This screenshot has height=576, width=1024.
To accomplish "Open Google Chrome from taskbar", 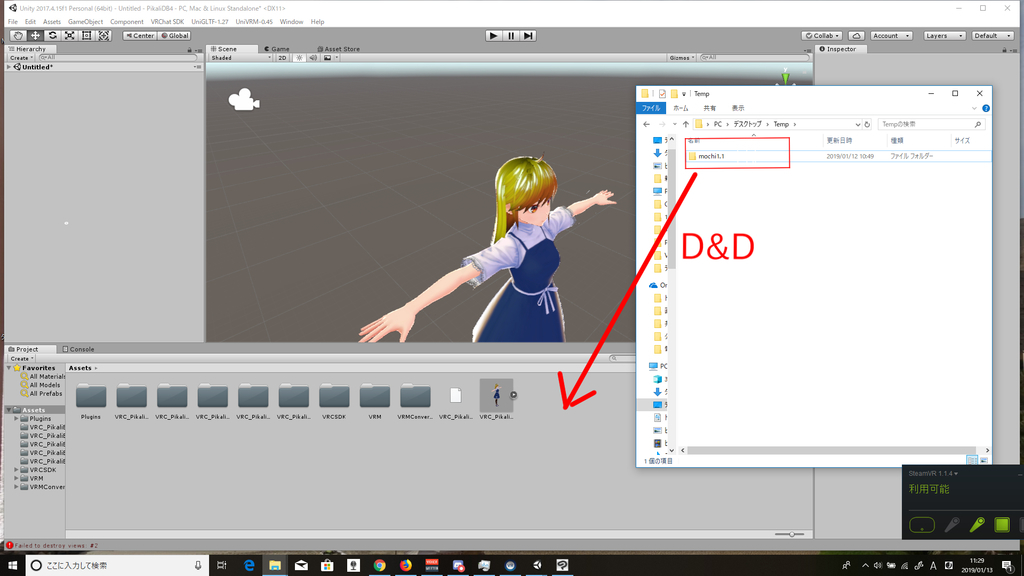I will tap(379, 565).
